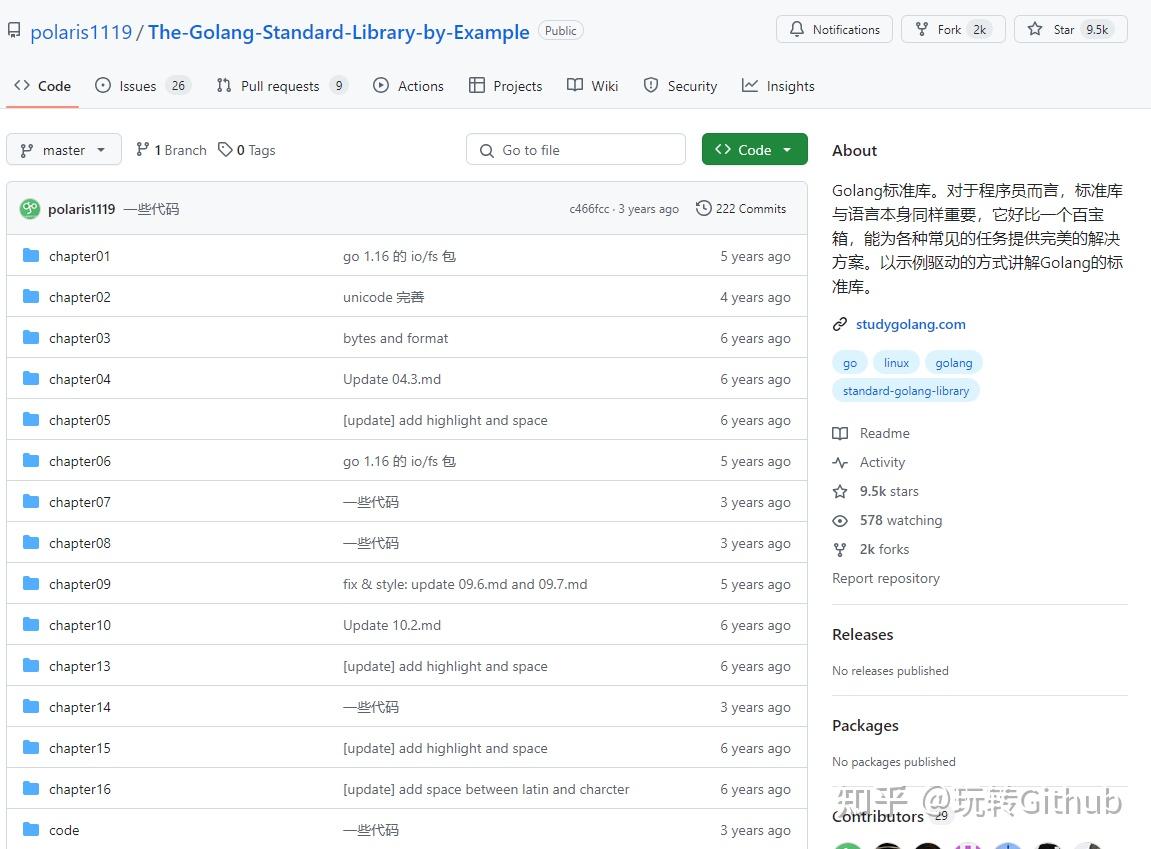1151x849 pixels.
Task: Open the chapter01 folder
Action: (x=79, y=255)
